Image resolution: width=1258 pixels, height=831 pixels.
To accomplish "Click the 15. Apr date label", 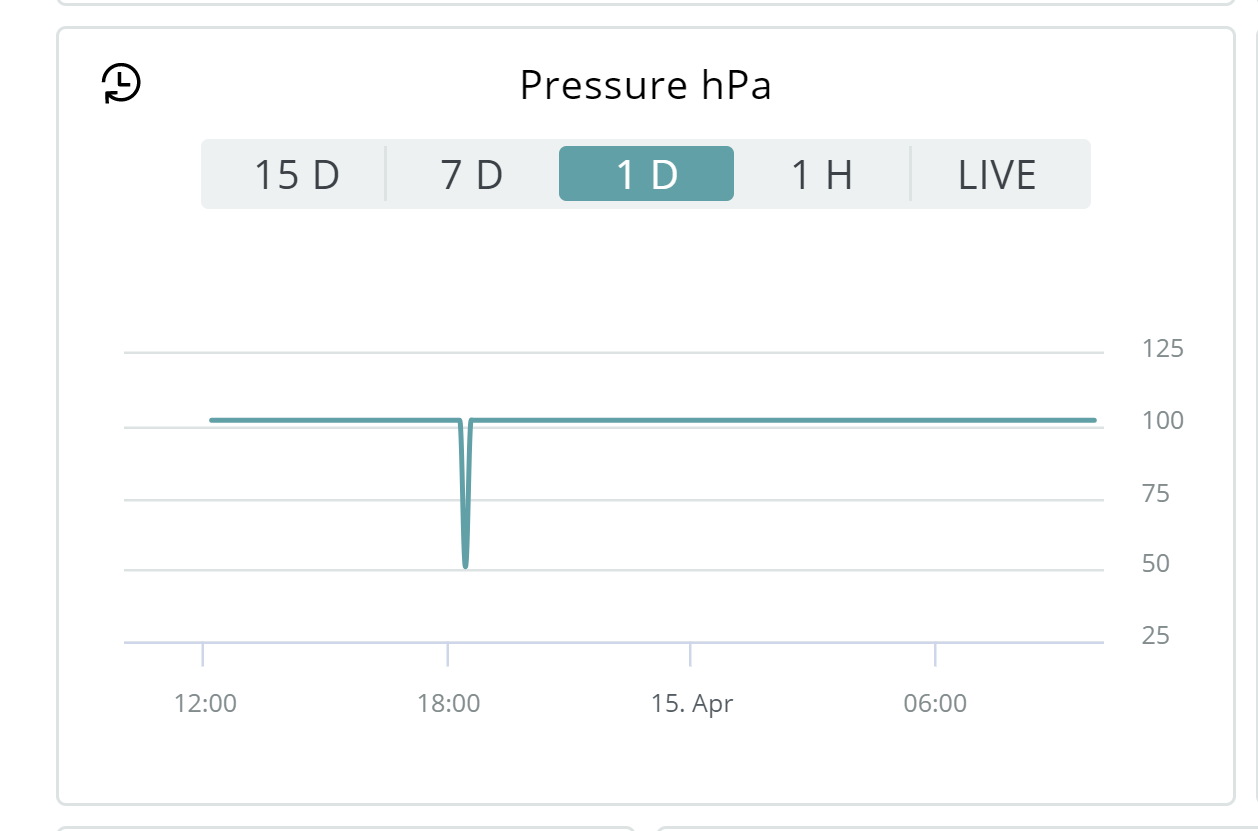I will [x=692, y=703].
